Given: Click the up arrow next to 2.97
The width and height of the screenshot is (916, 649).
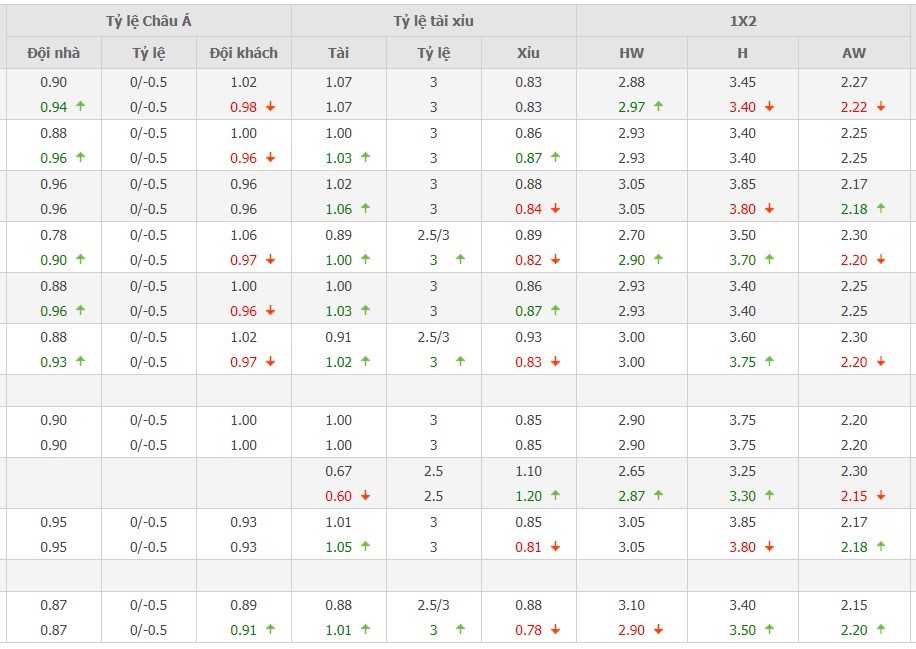Looking at the screenshot, I should (658, 107).
